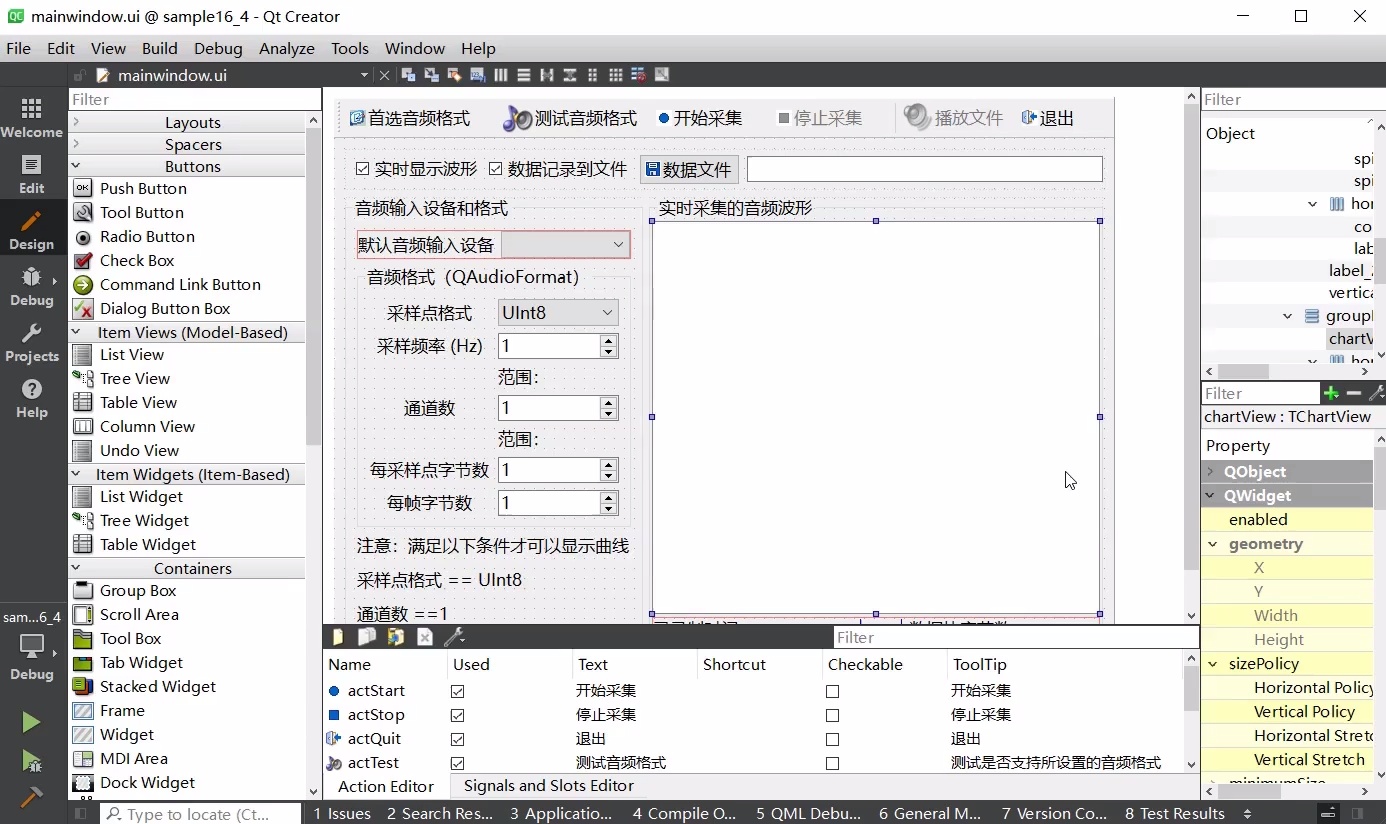1386x824 pixels.
Task: Click the Build project hammer icon
Action: [x=31, y=797]
